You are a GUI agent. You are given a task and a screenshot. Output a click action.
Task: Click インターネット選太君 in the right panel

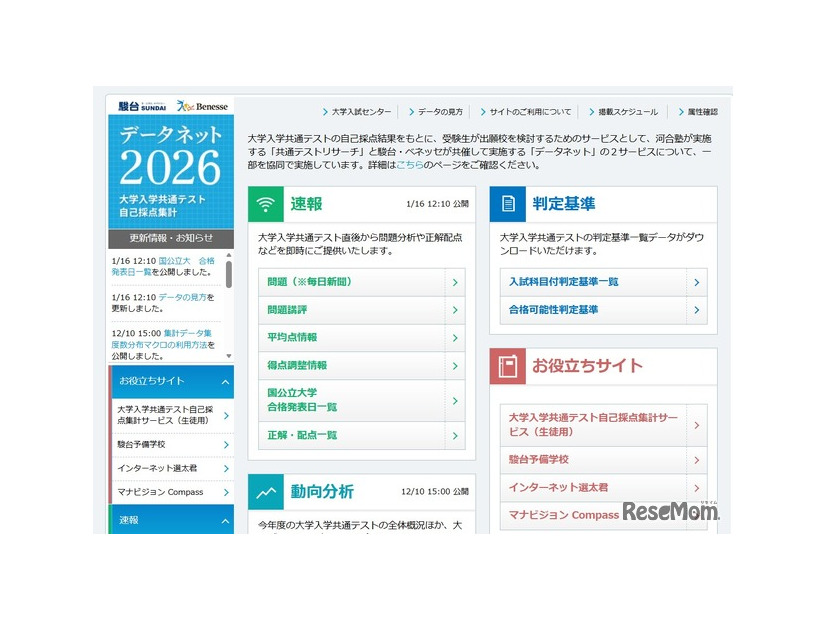[x=562, y=486]
